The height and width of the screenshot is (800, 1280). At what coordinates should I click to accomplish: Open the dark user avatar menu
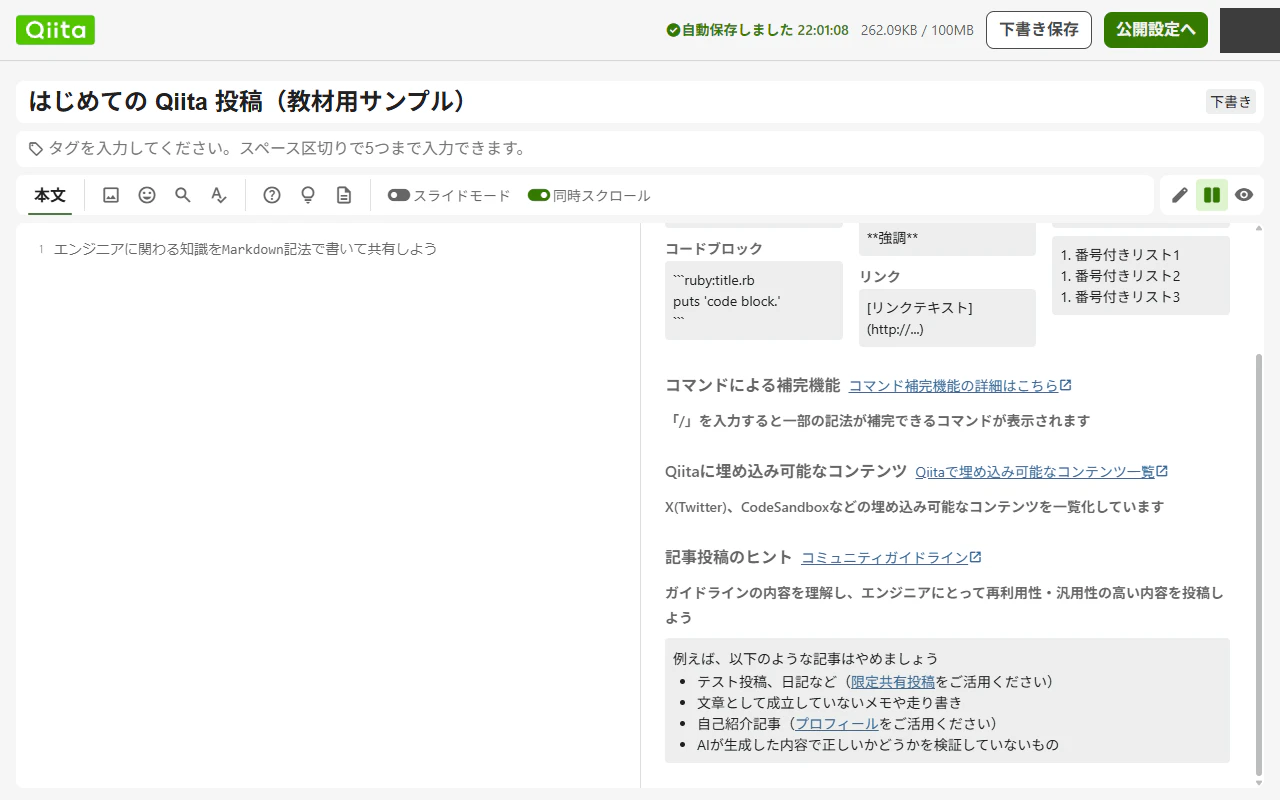coord(1250,30)
